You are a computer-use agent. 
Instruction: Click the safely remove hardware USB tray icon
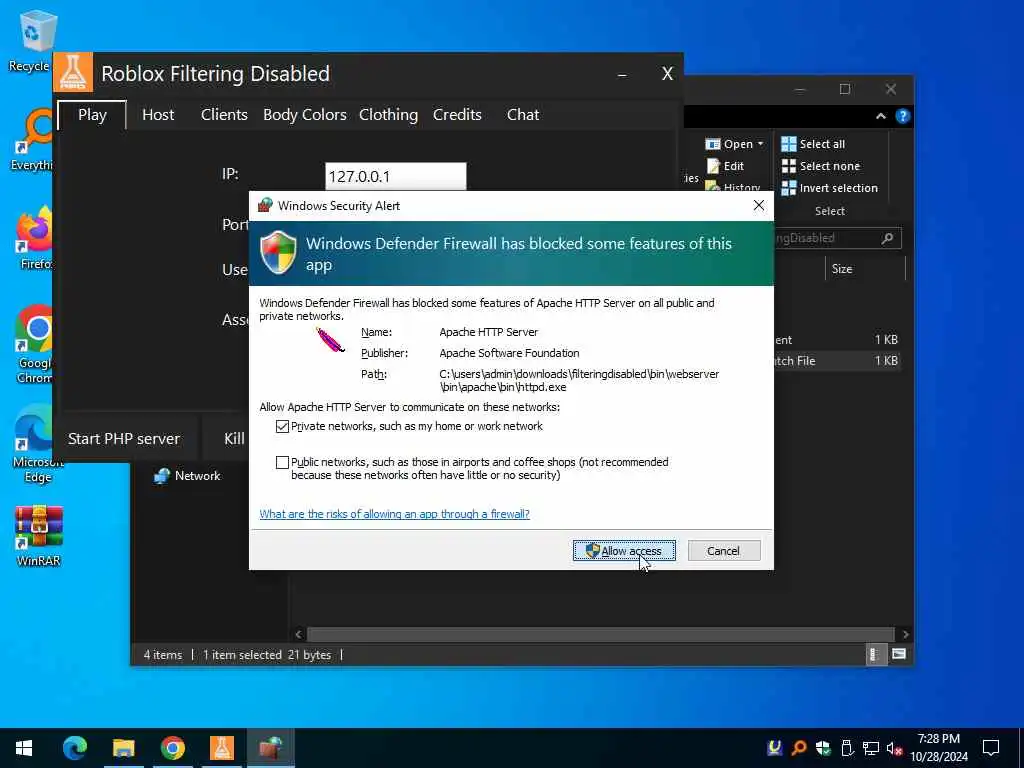tap(846, 748)
